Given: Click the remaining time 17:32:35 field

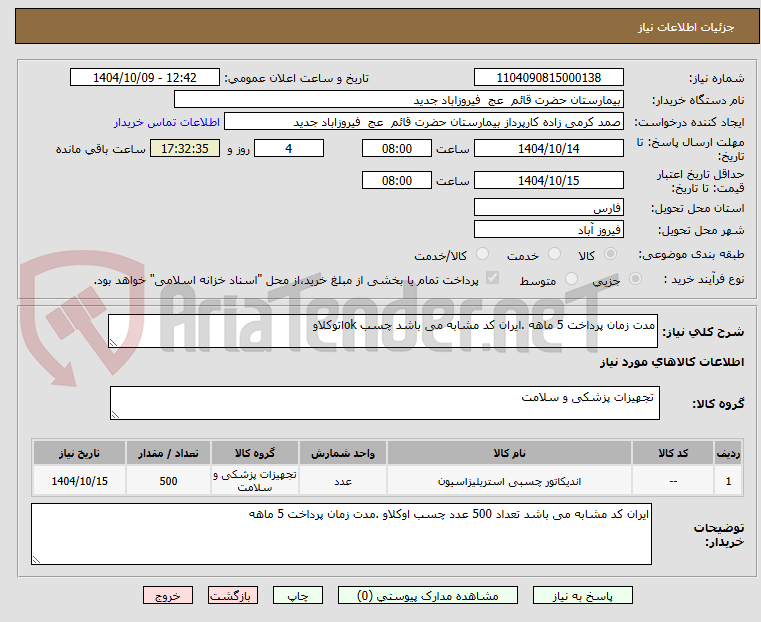Looking at the screenshot, I should pos(185,148).
